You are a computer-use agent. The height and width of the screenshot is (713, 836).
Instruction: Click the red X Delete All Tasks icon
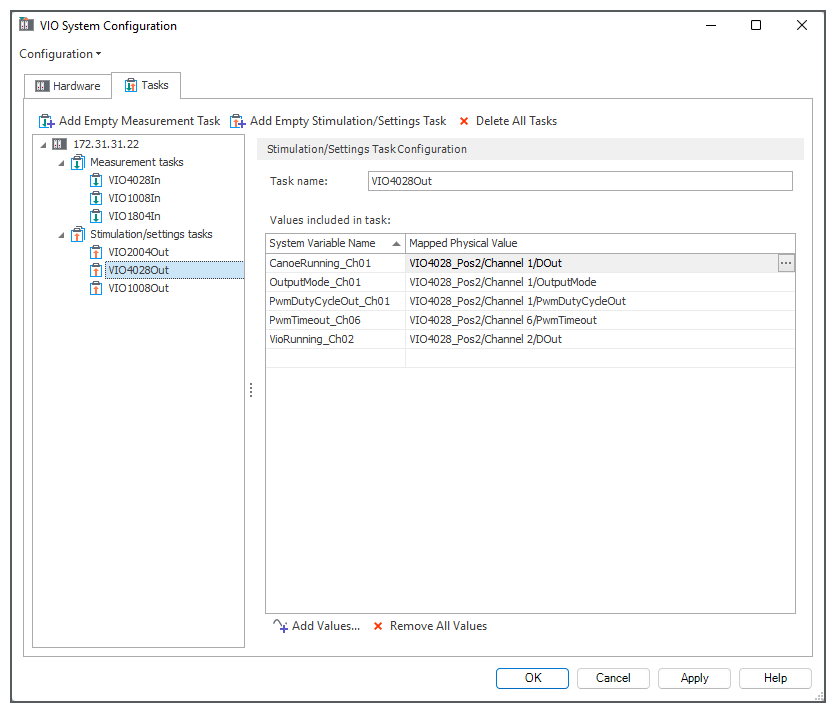coord(464,121)
